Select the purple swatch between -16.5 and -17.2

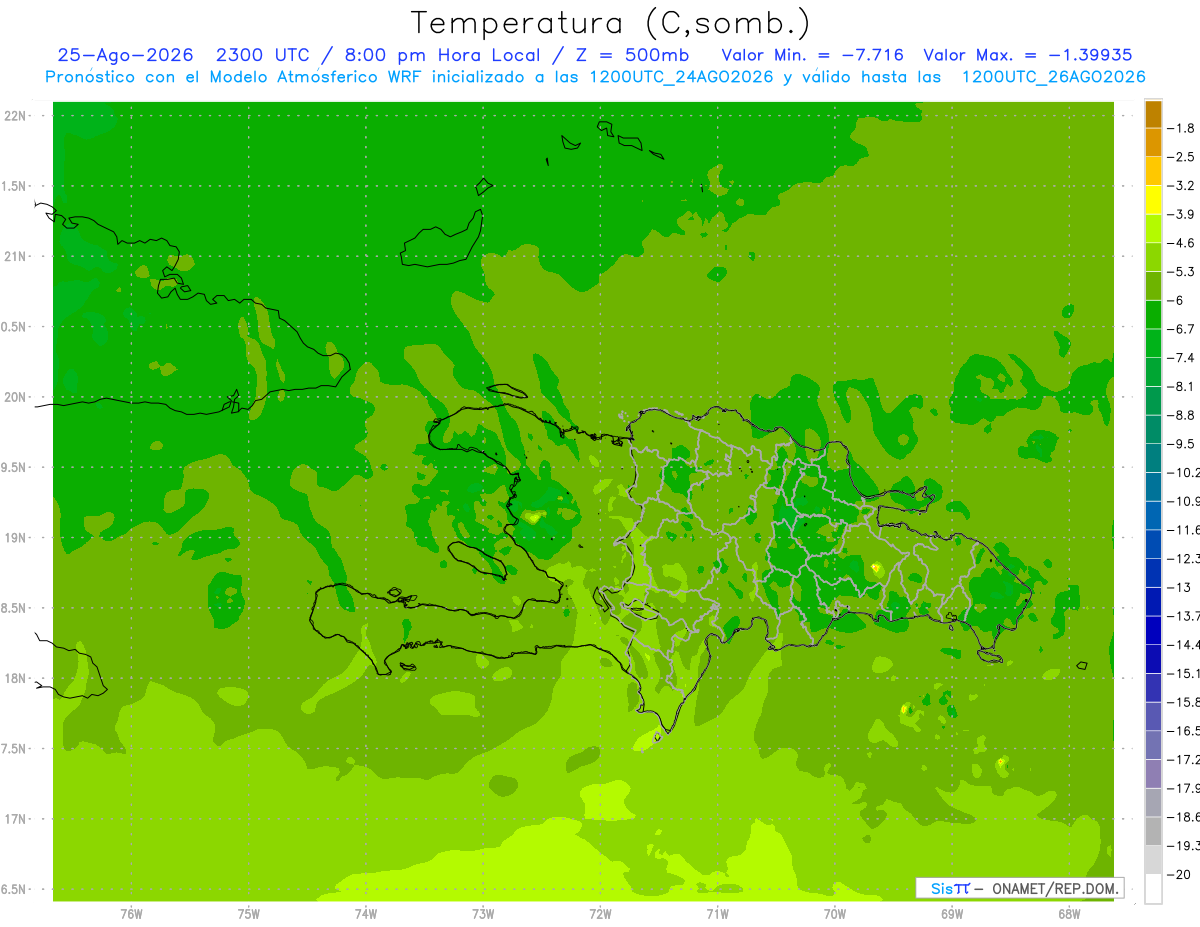[1153, 745]
